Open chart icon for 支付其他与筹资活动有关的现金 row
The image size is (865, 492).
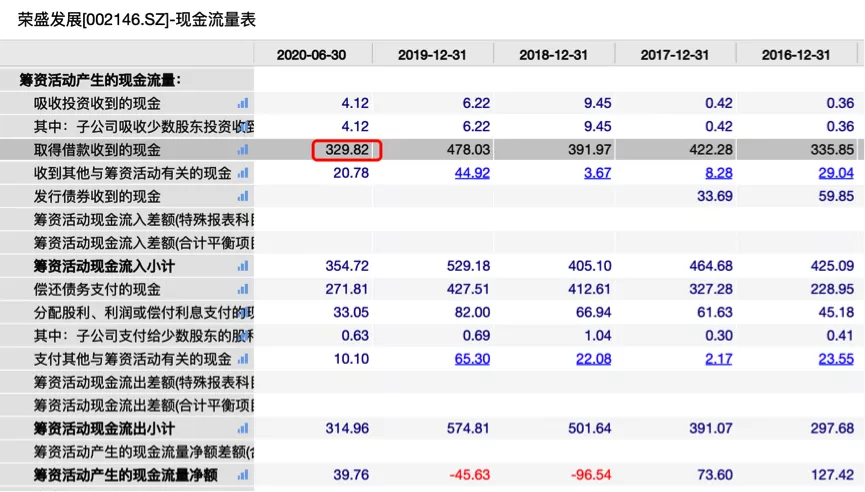[x=243, y=359]
